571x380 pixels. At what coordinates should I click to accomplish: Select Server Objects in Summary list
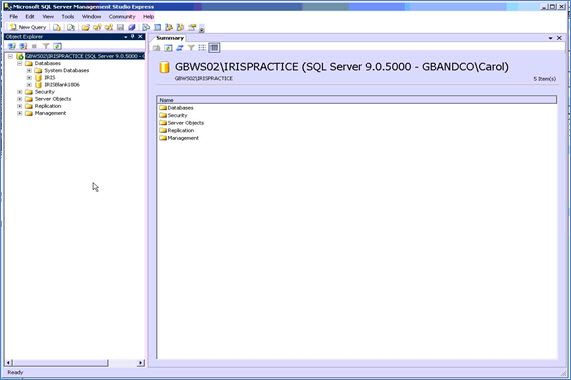pos(181,123)
